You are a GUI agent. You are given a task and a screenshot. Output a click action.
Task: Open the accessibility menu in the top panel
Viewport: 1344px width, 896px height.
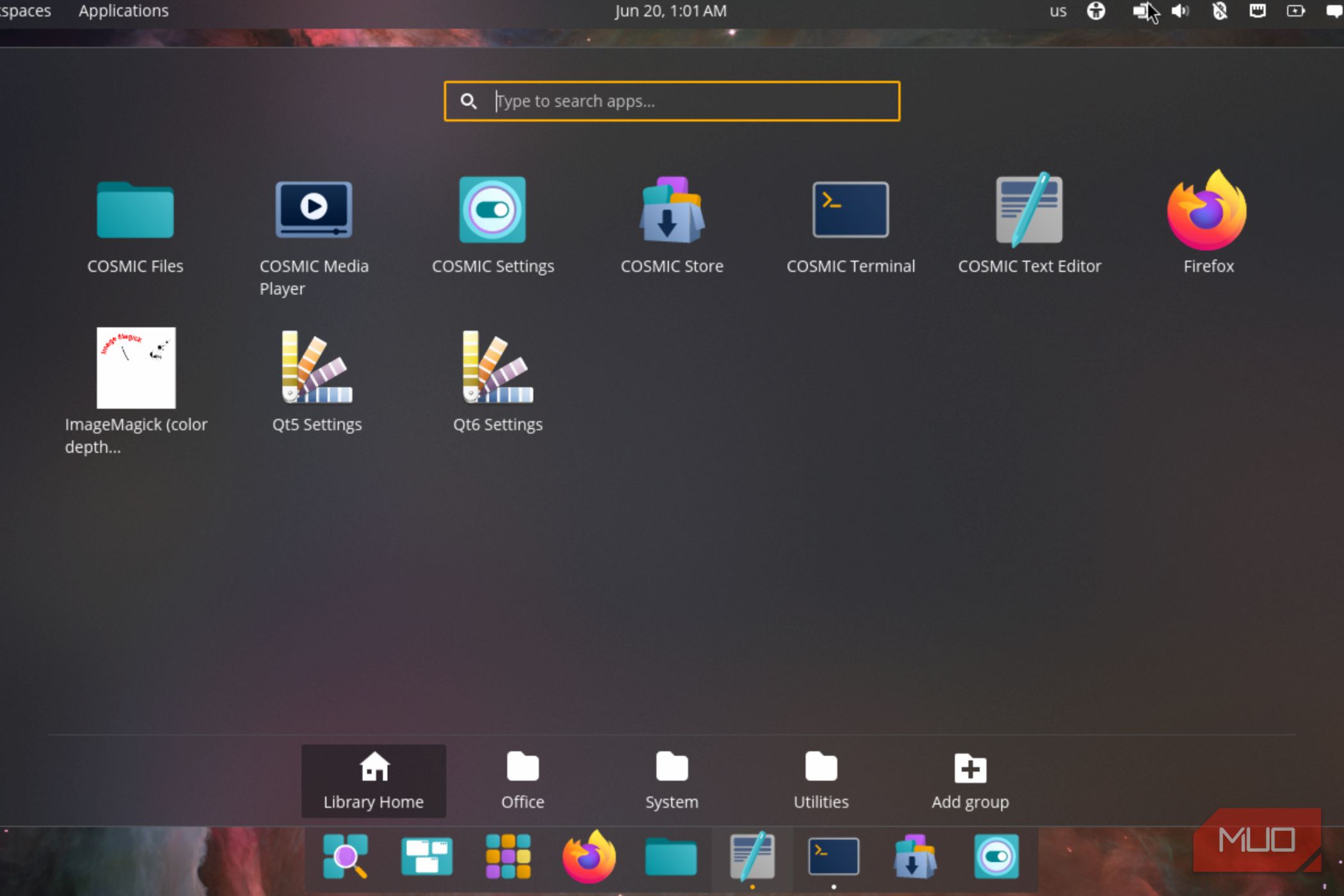[x=1096, y=11]
